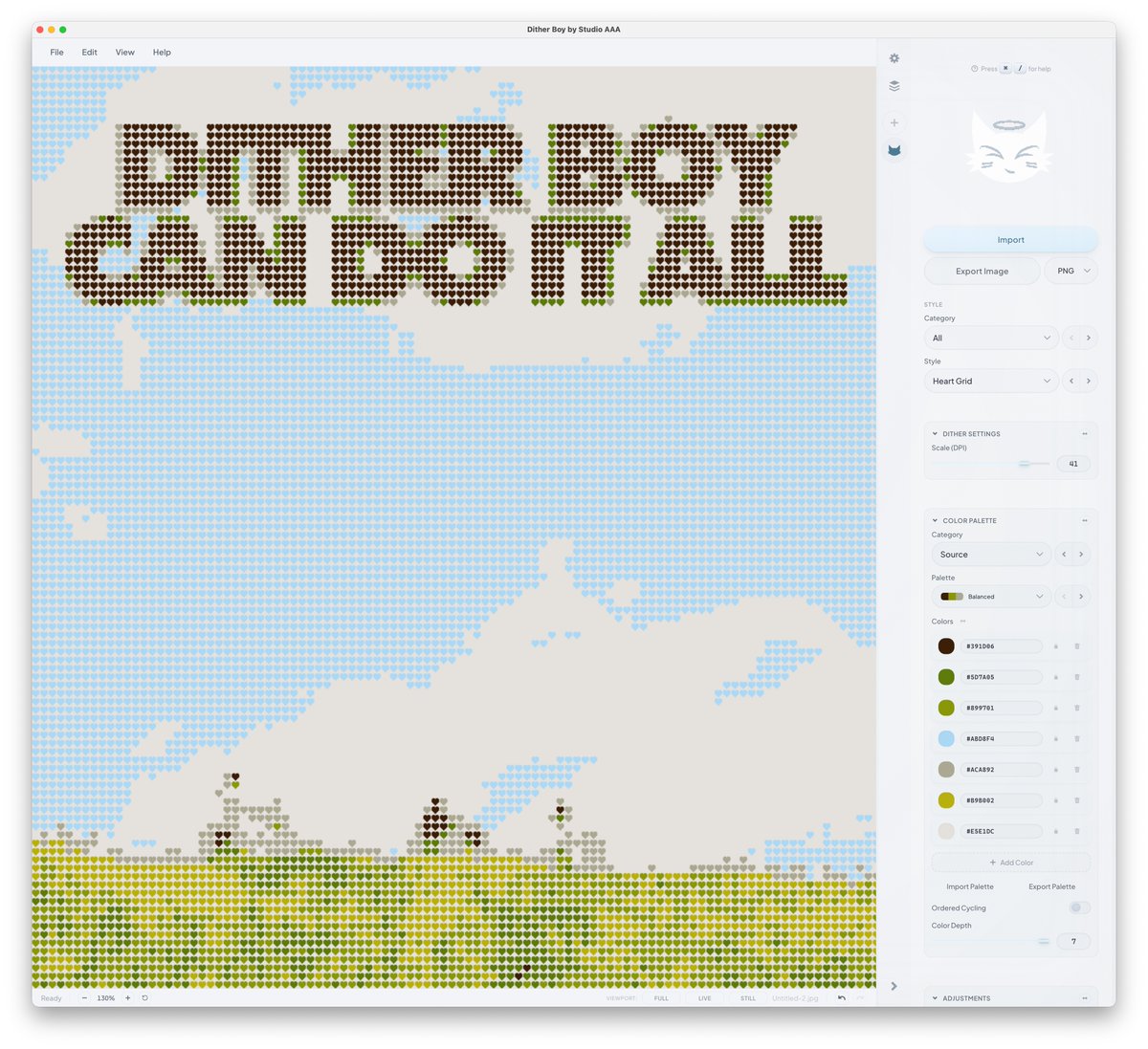Open the Balanced palette dropdown
The image size is (1148, 1049).
tap(991, 597)
